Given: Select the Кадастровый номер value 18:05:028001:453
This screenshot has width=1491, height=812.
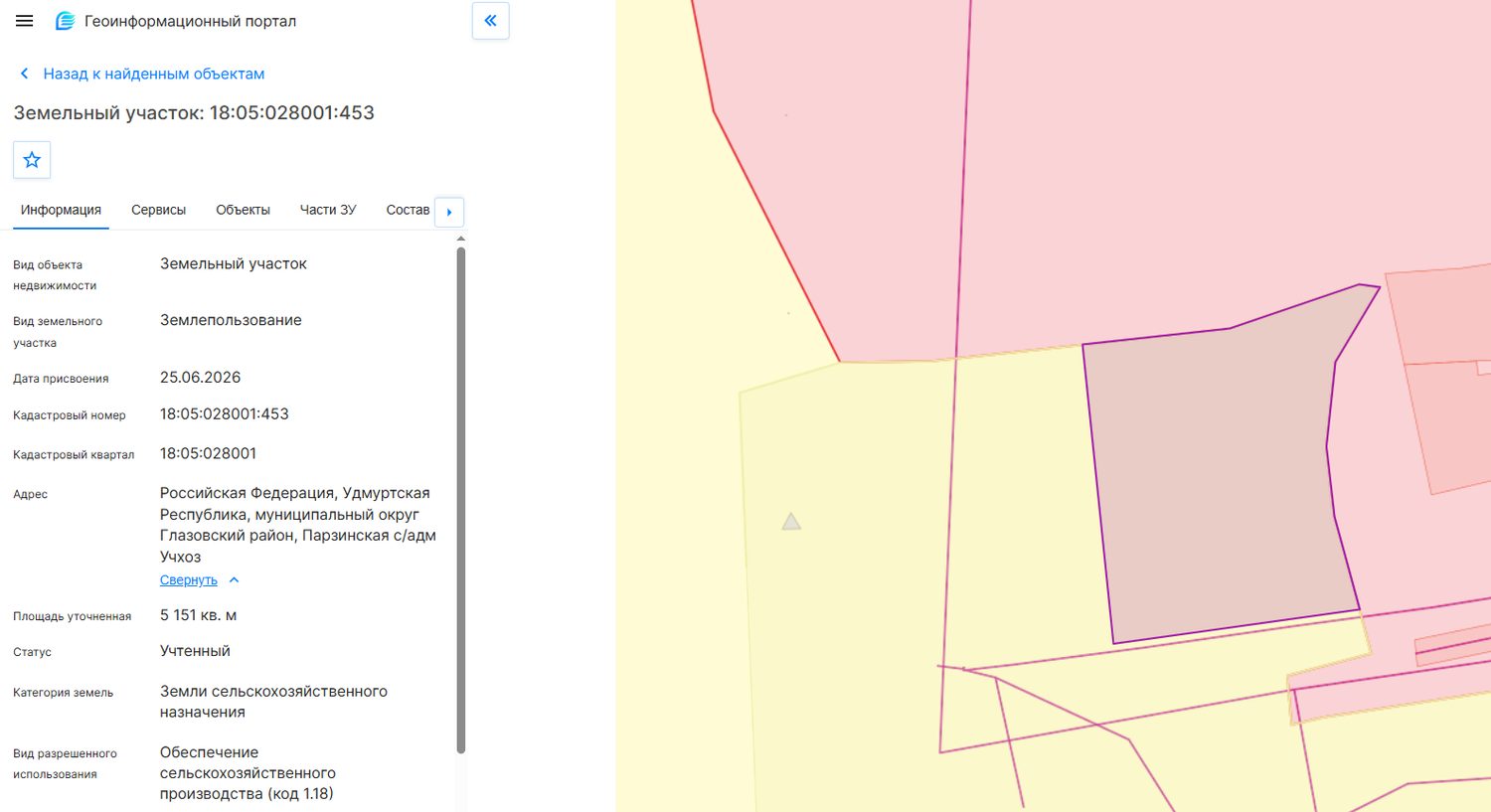Looking at the screenshot, I should (x=225, y=414).
